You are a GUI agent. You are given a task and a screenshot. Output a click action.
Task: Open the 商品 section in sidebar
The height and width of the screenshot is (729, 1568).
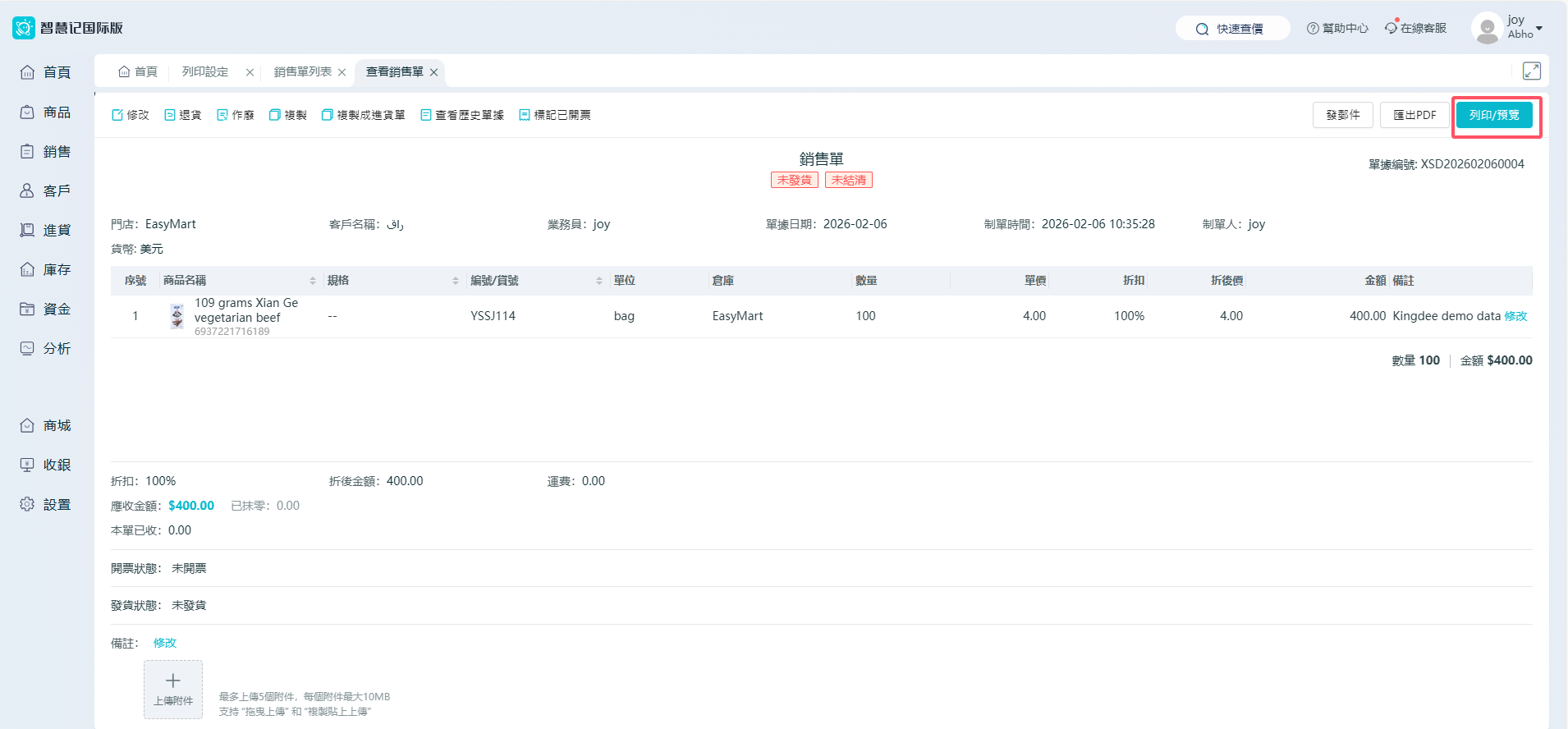click(x=46, y=112)
